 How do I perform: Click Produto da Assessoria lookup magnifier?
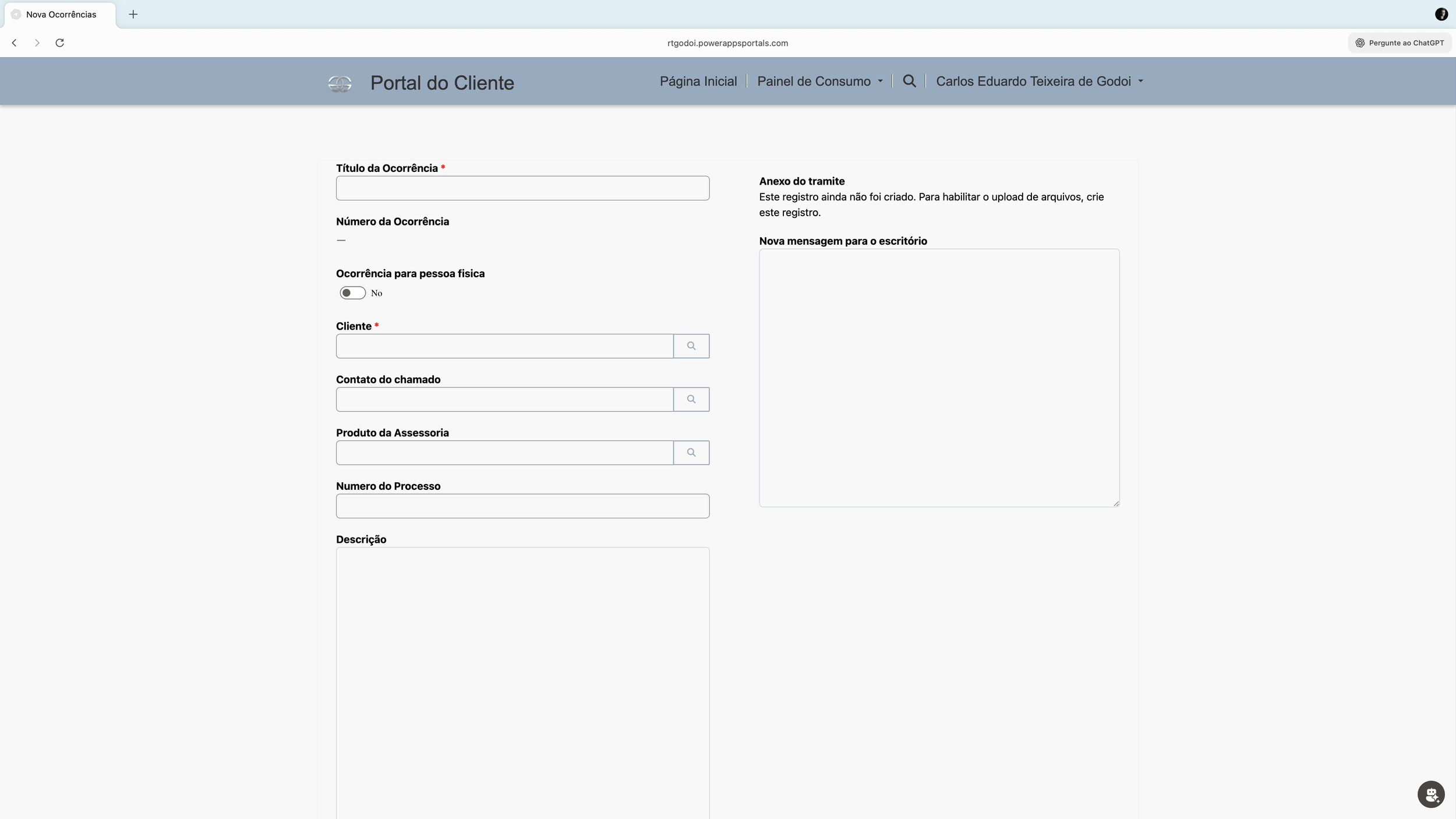click(x=691, y=453)
